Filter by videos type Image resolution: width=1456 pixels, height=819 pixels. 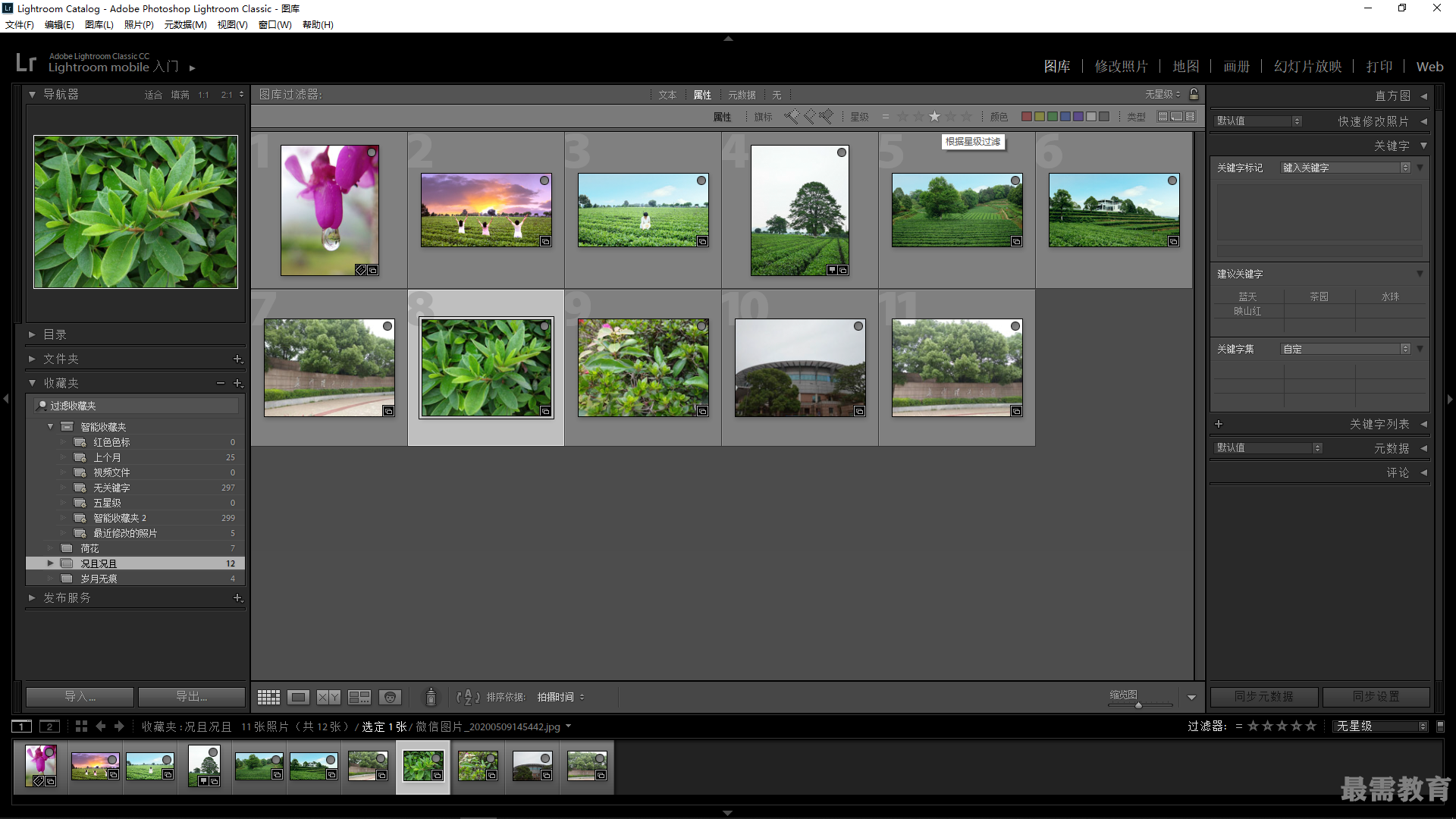pos(1191,116)
